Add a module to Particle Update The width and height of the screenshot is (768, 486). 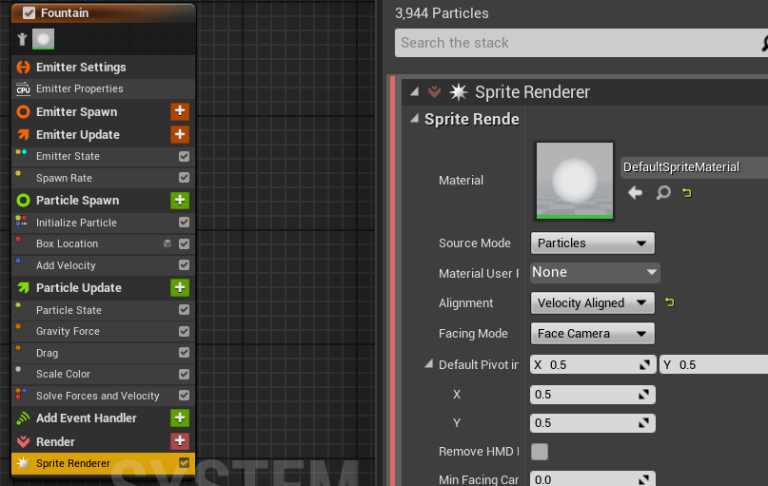[180, 287]
